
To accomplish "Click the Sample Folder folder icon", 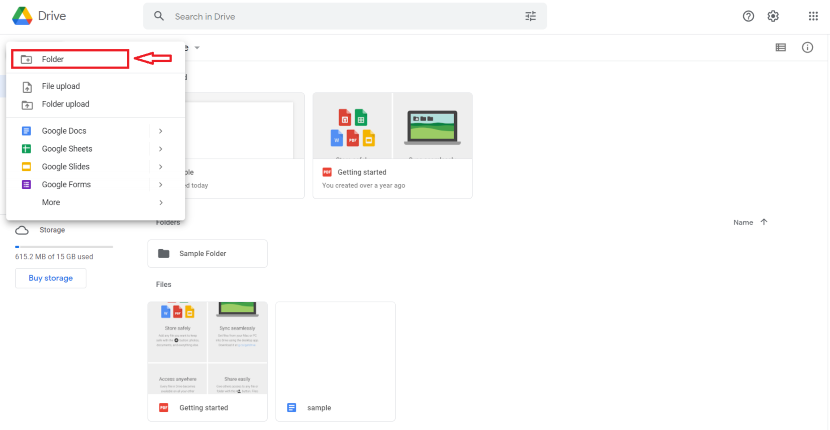I will pyautogui.click(x=164, y=254).
